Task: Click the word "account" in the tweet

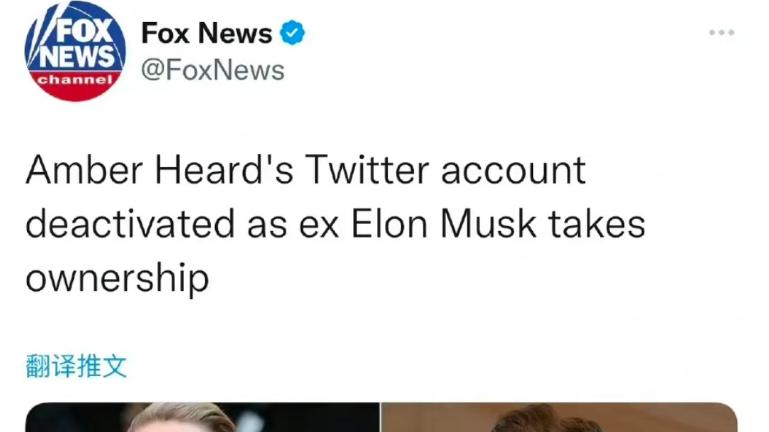Action: coord(513,170)
